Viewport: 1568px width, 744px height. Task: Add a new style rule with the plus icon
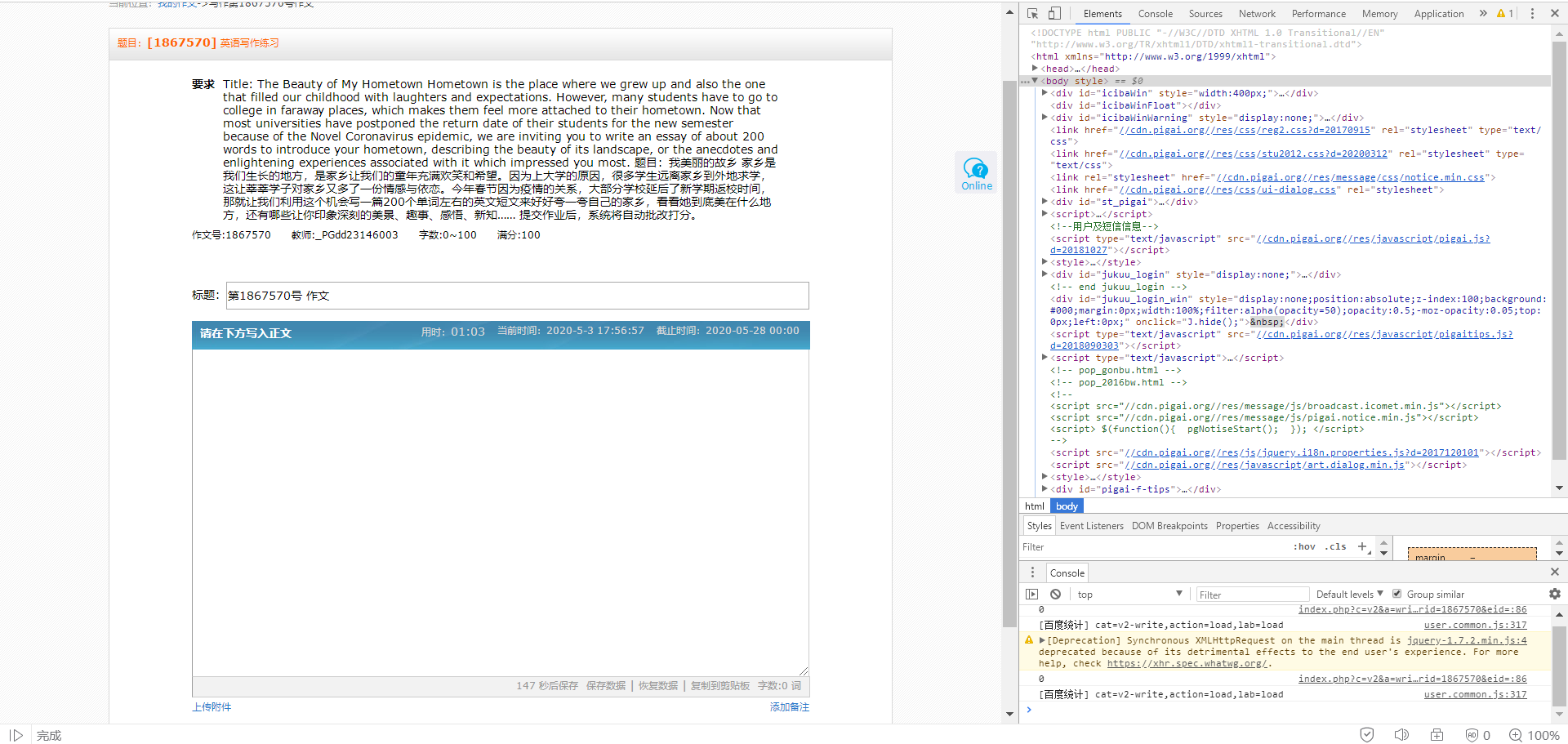click(1362, 546)
